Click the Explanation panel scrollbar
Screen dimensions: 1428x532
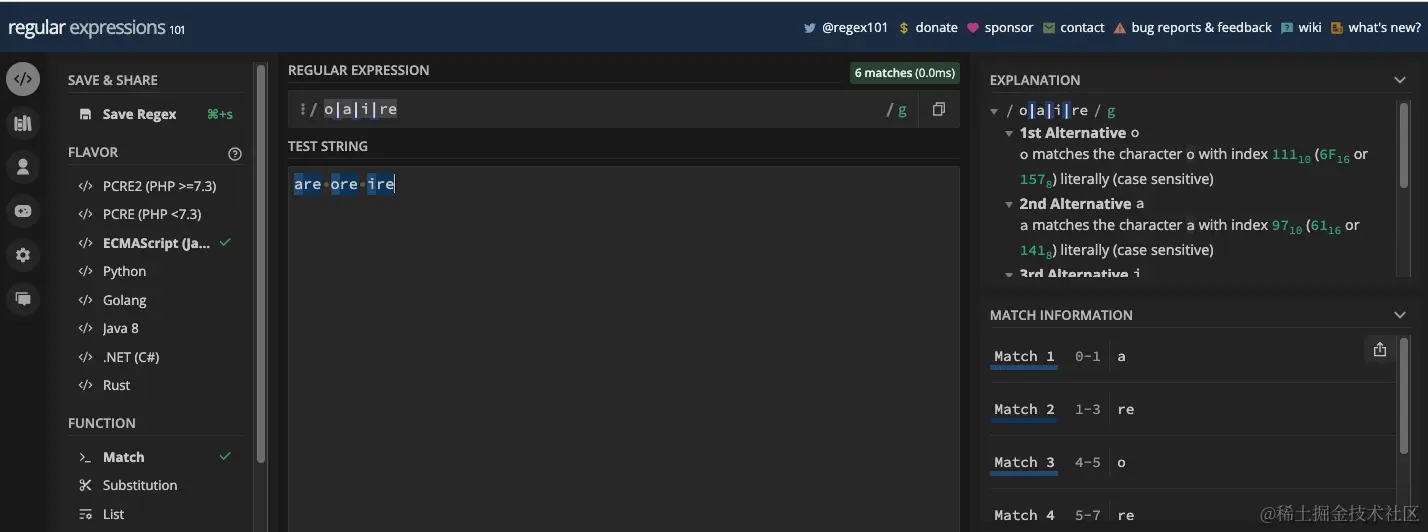coord(1403,145)
